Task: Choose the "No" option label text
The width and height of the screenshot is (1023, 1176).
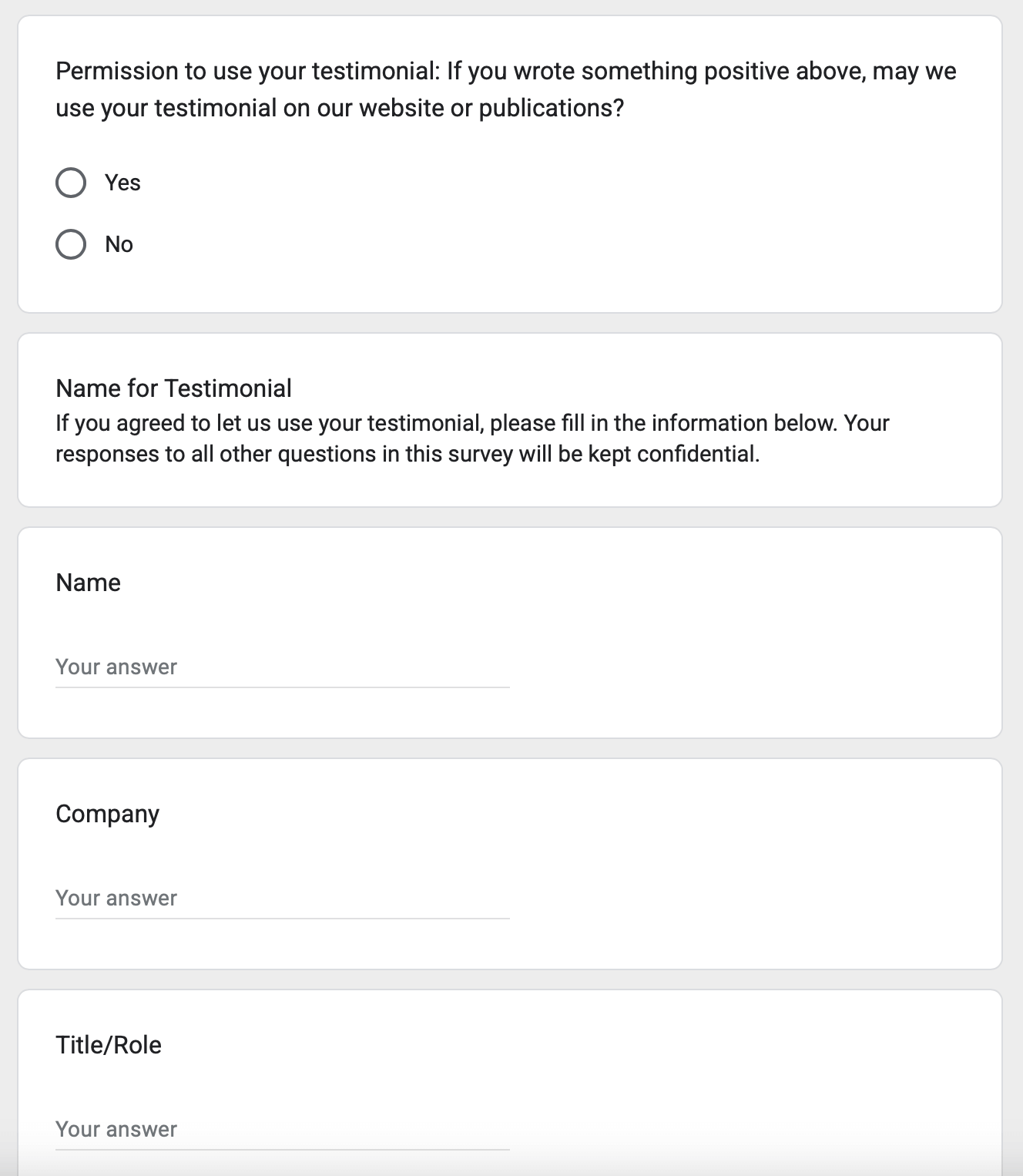Action: (x=119, y=244)
